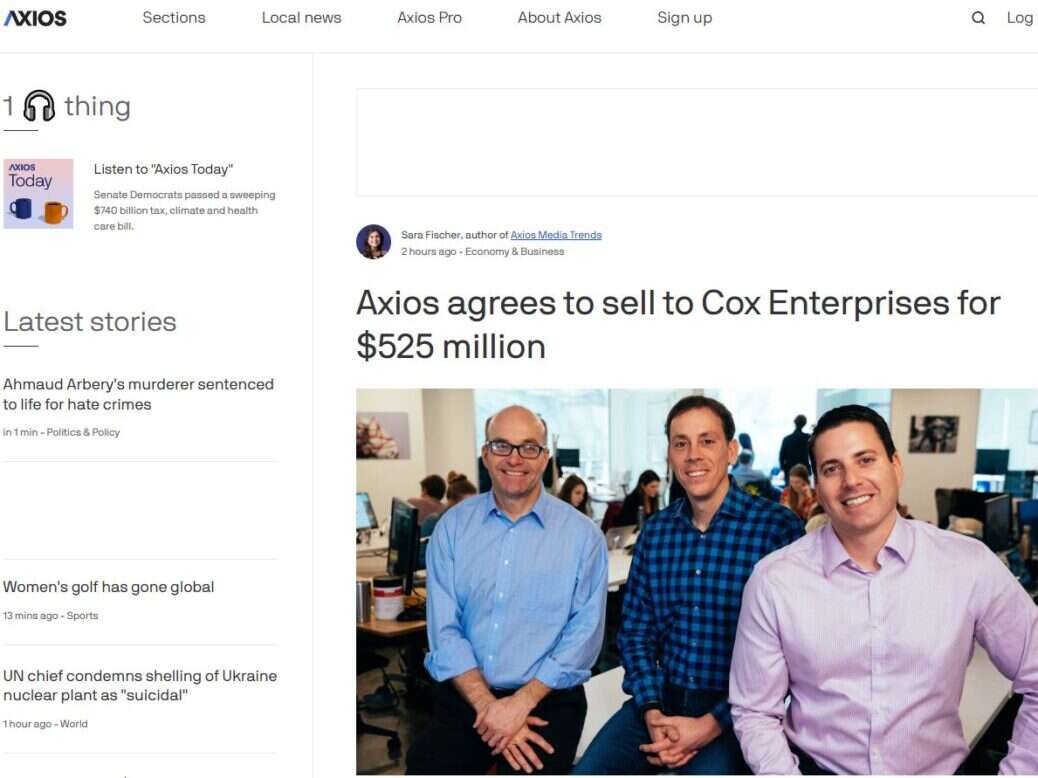The width and height of the screenshot is (1038, 778).
Task: Click the Axios logo
Action: point(36,18)
